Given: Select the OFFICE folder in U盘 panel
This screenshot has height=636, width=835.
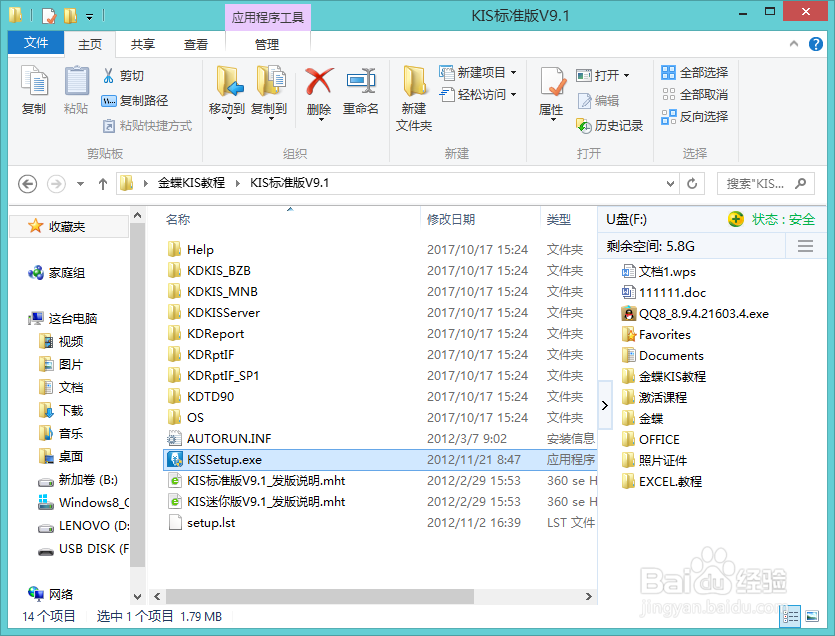Looking at the screenshot, I should [x=651, y=439].
